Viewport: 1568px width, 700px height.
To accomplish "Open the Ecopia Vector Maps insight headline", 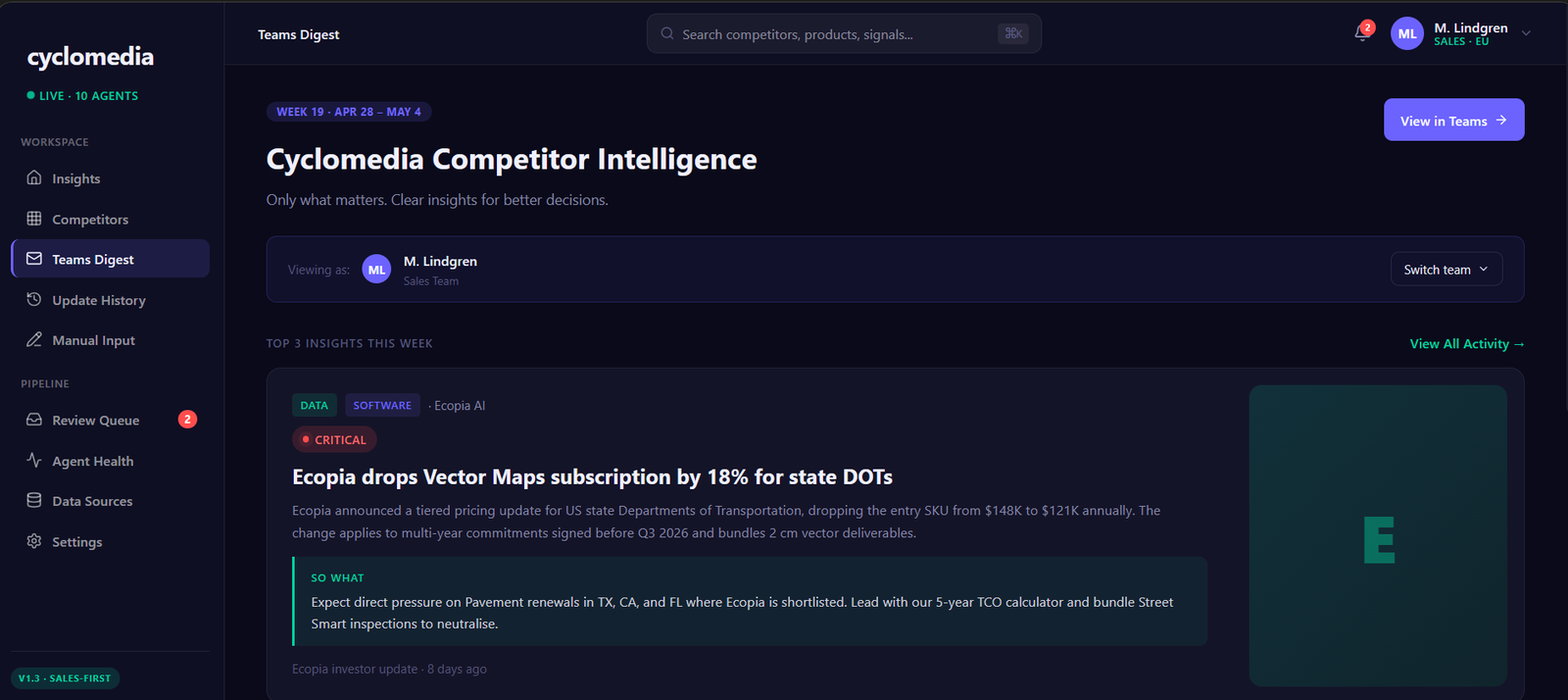I will point(592,477).
